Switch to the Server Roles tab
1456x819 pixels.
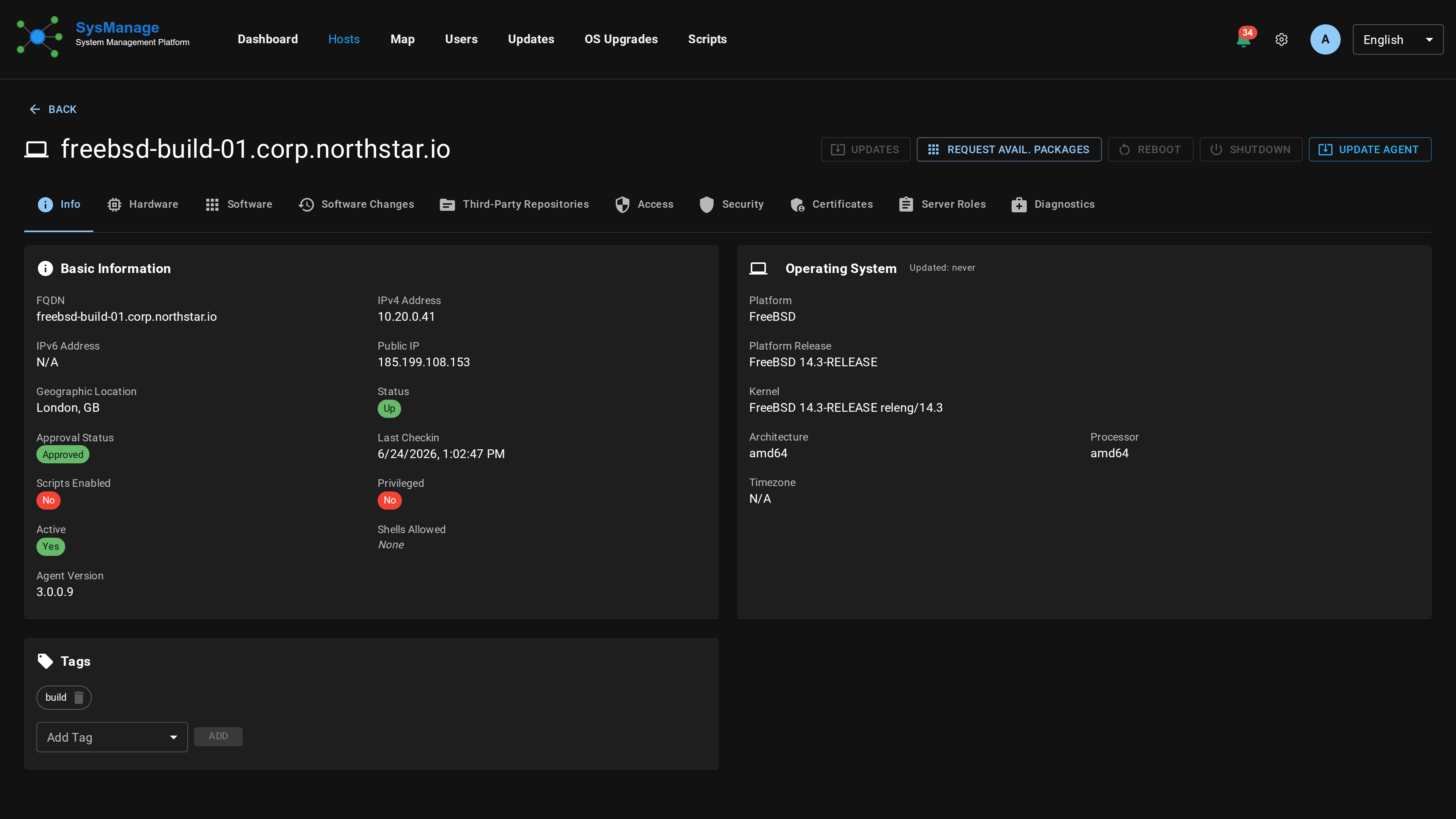point(942,205)
